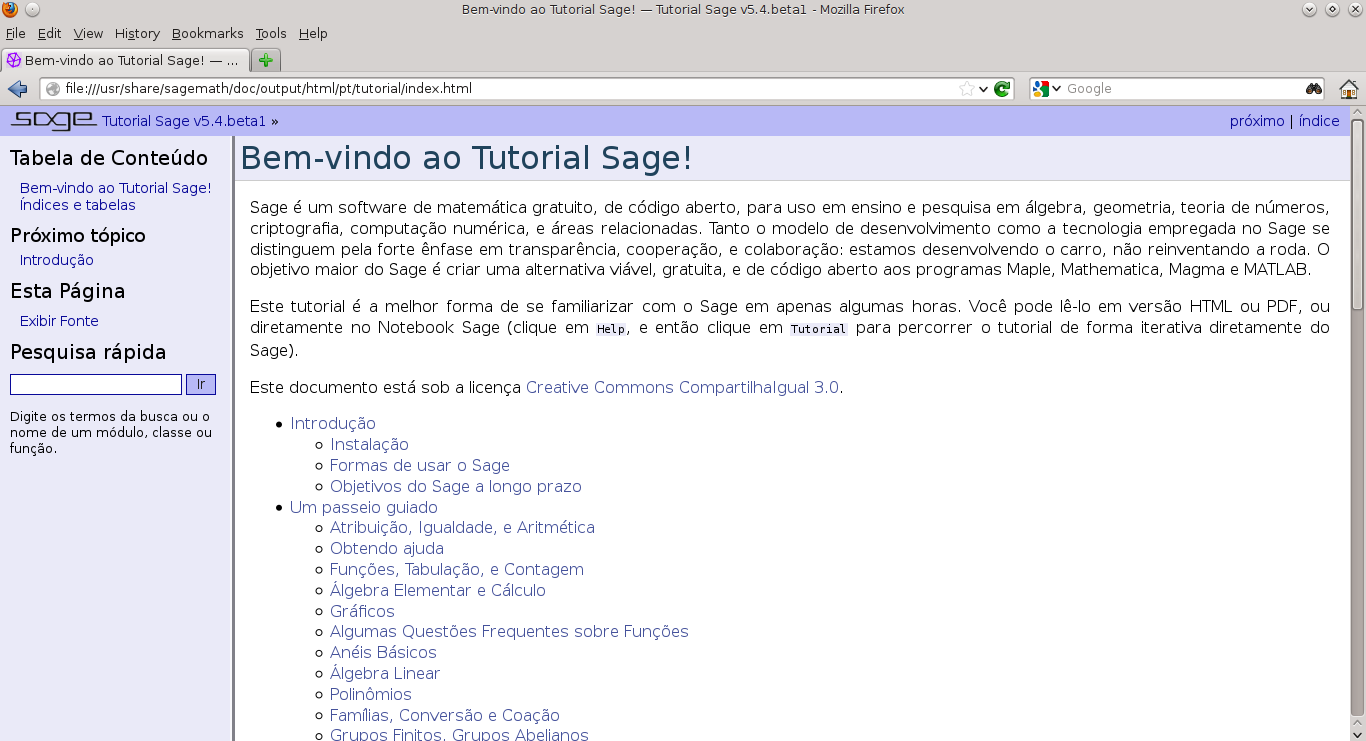Screen dimensions: 1366x741
Task: Open the Tools menu
Action: click(x=271, y=33)
